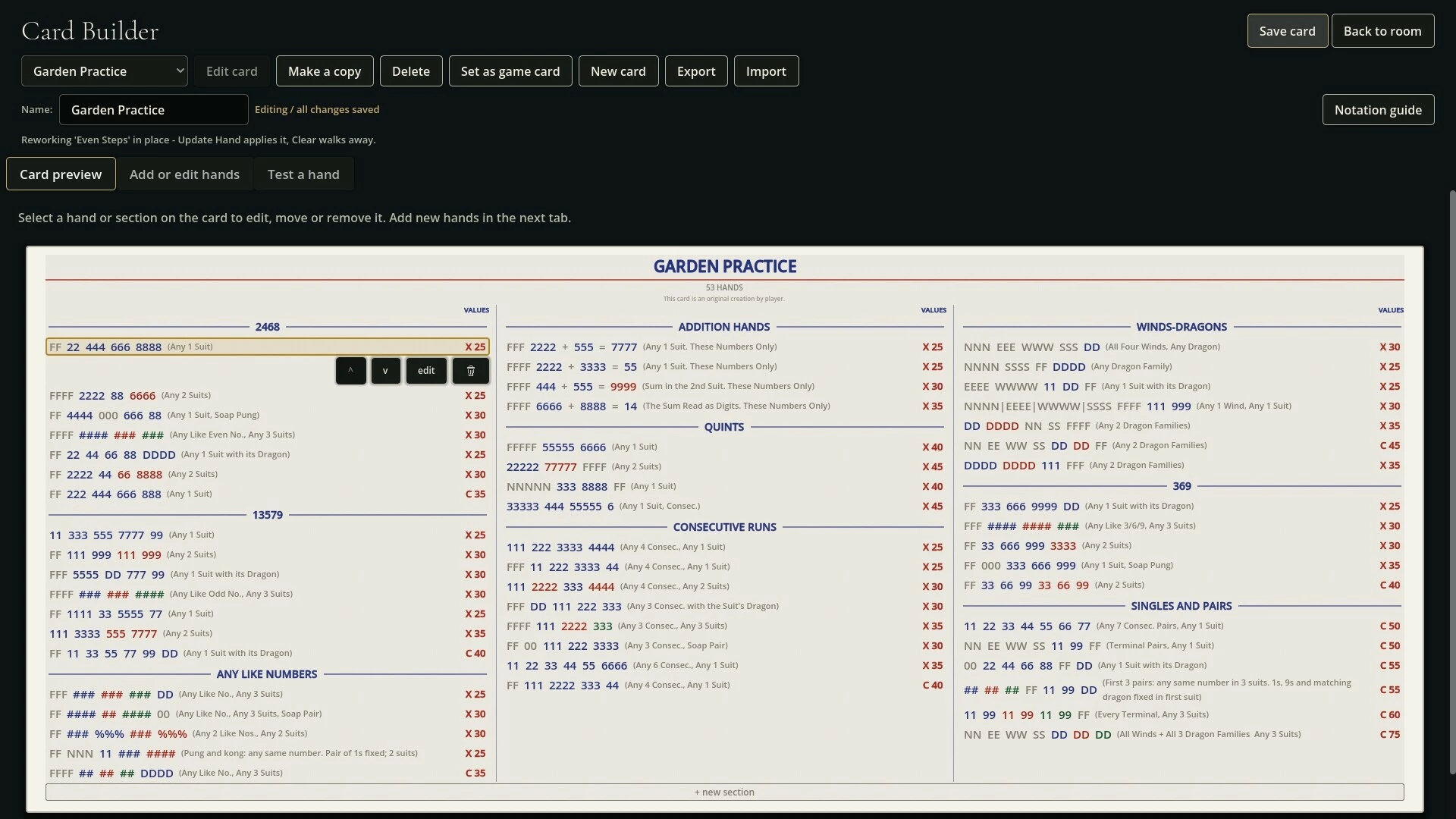
Task: Select the QUINTS section header
Action: (x=724, y=427)
